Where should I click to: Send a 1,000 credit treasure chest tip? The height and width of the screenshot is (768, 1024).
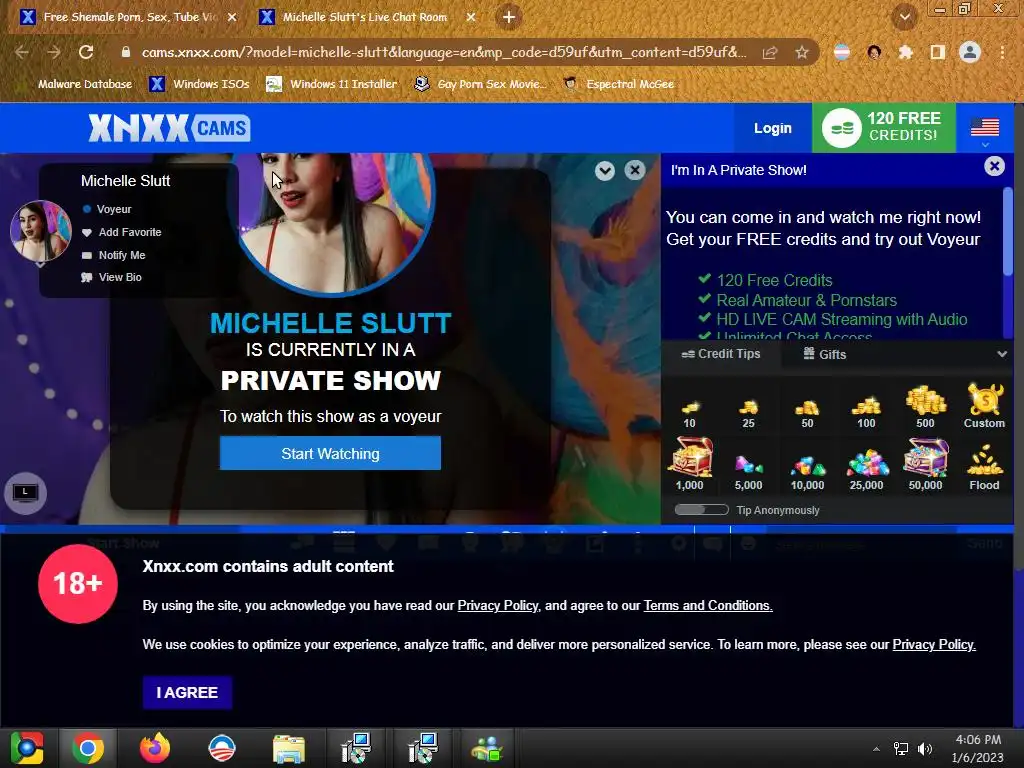[x=690, y=464]
